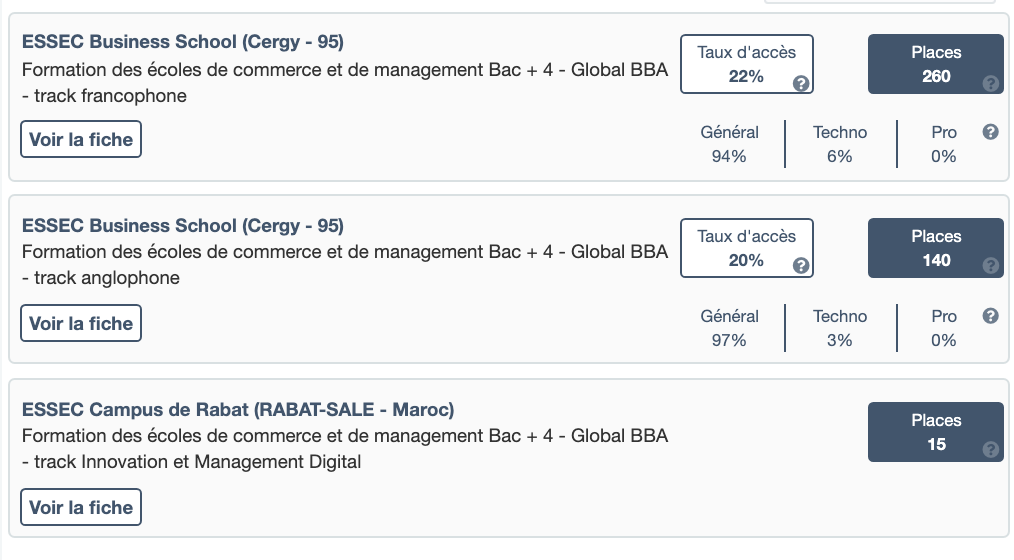Click the Places 140 badge
This screenshot has height=560, width=1014.
[x=935, y=248]
